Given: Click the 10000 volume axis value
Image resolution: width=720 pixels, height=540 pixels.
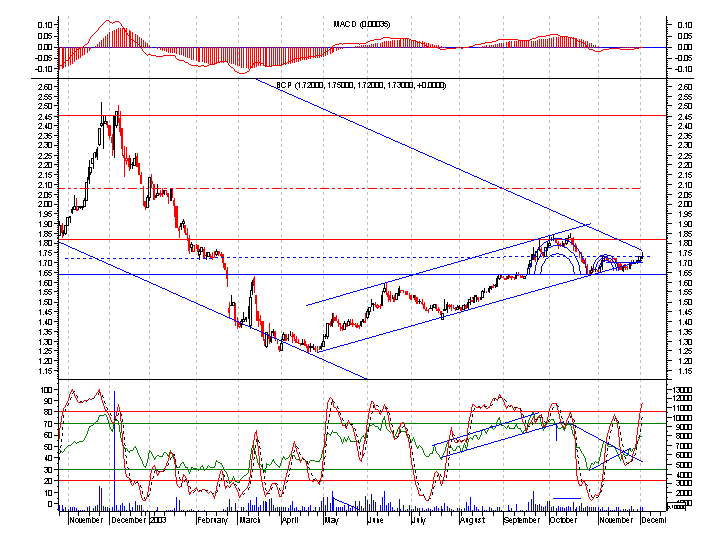Looking at the screenshot, I should tap(682, 418).
